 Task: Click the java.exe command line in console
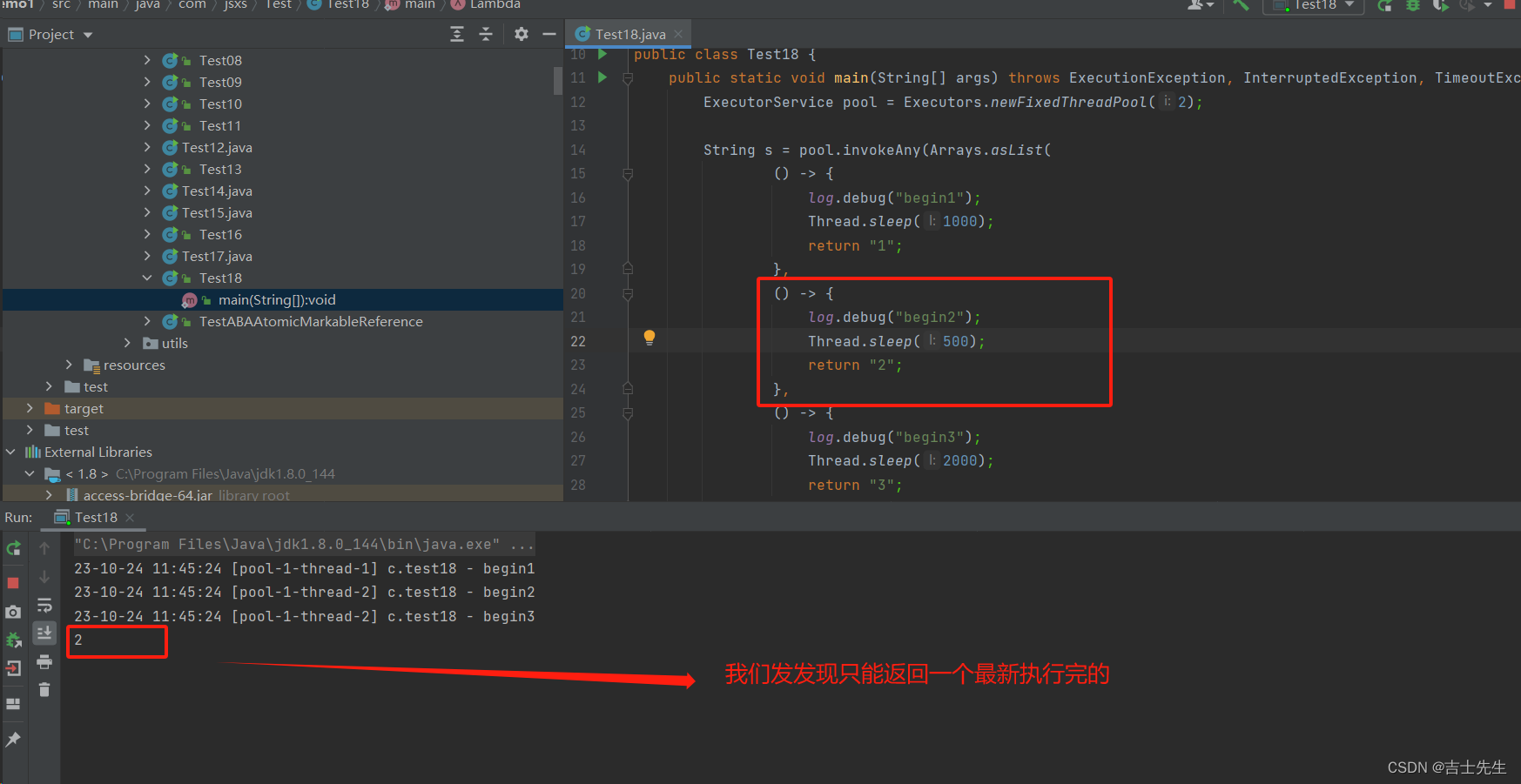click(304, 545)
